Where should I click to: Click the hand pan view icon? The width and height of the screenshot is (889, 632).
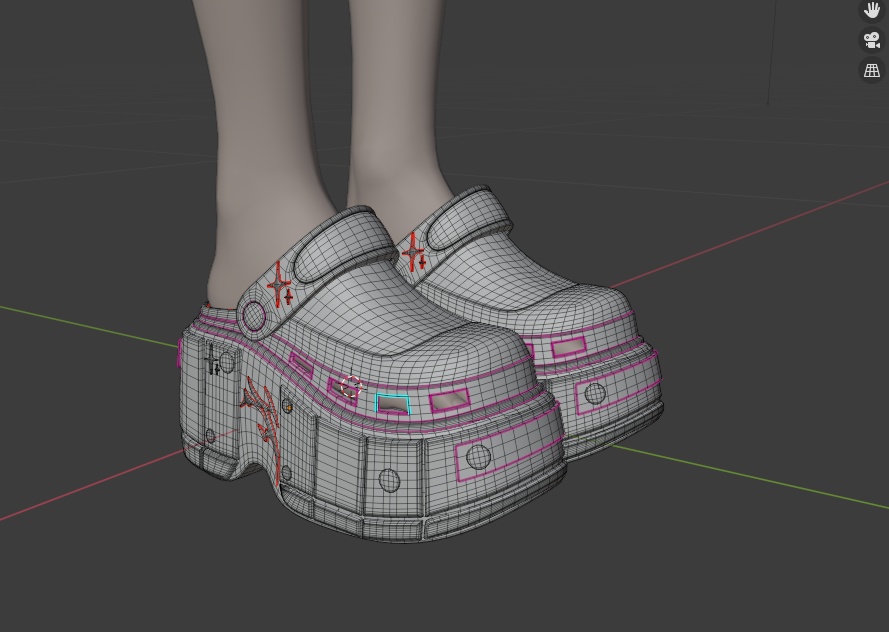click(871, 10)
